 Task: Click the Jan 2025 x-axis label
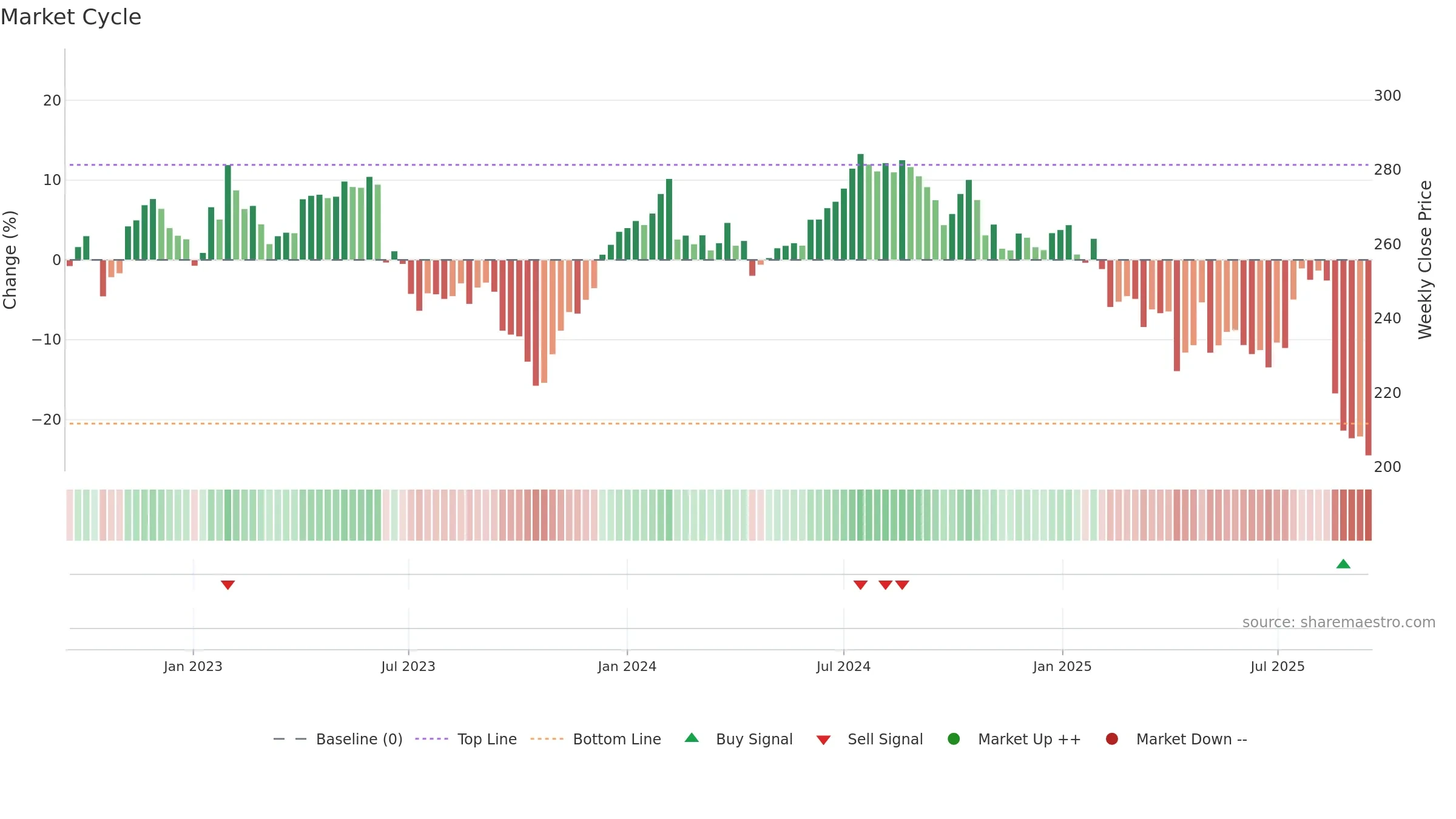tap(1062, 667)
